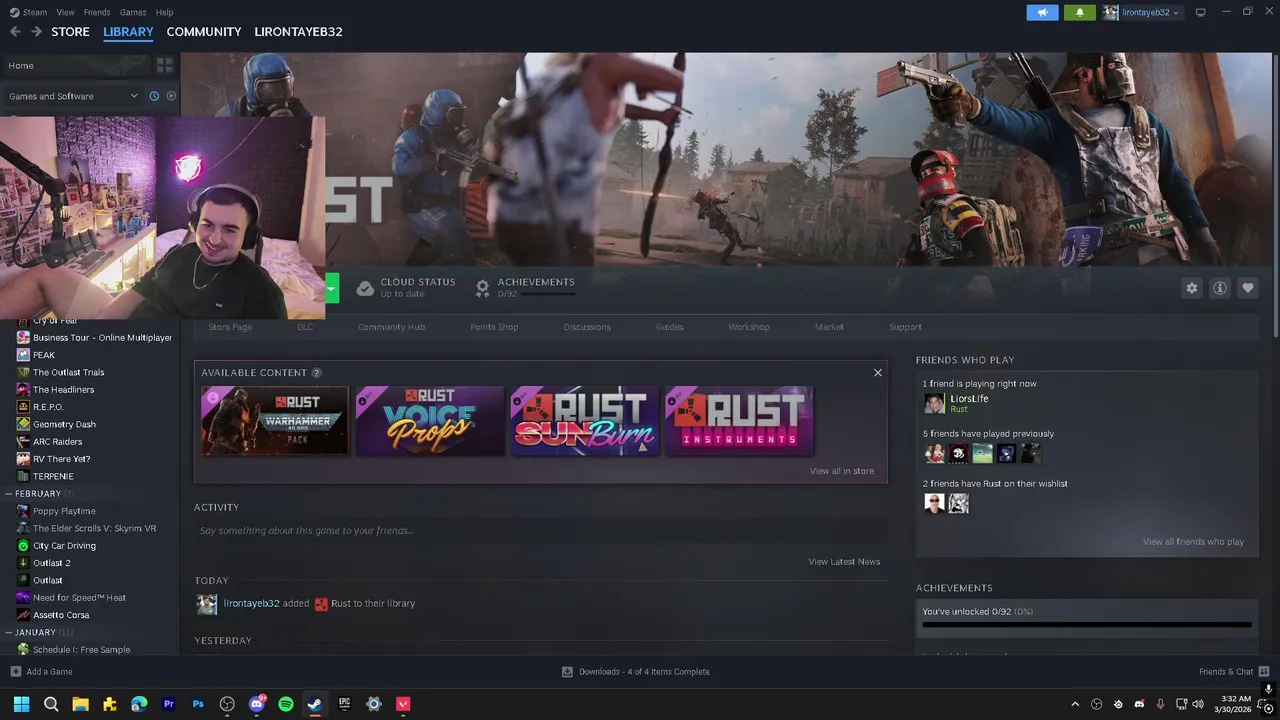Screen dimensions: 1280x720
Task: Click View Latest News
Action: (844, 562)
